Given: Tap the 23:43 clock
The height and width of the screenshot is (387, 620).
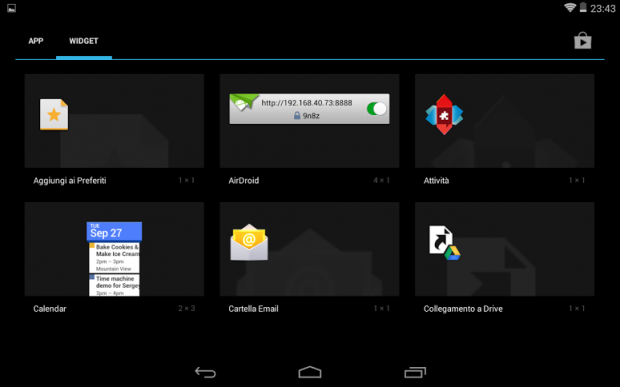Looking at the screenshot, I should (x=603, y=8).
